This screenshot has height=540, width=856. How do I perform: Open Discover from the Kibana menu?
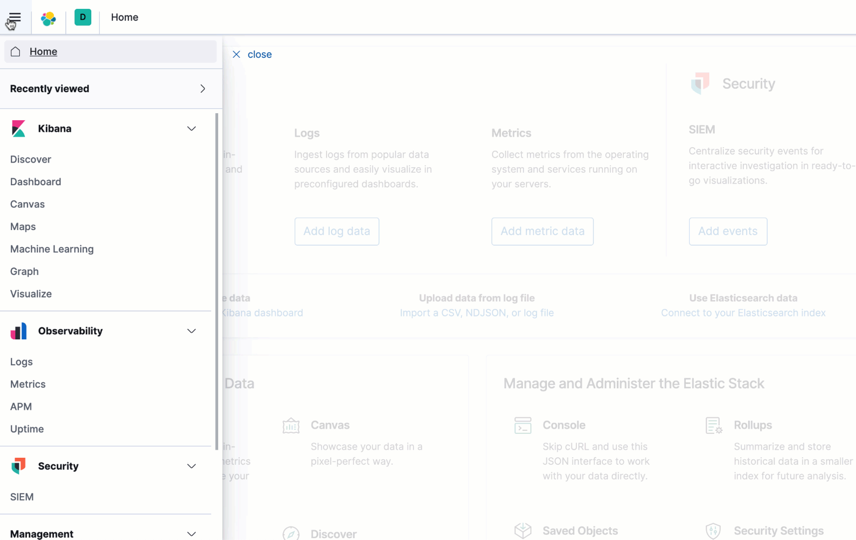coord(30,159)
